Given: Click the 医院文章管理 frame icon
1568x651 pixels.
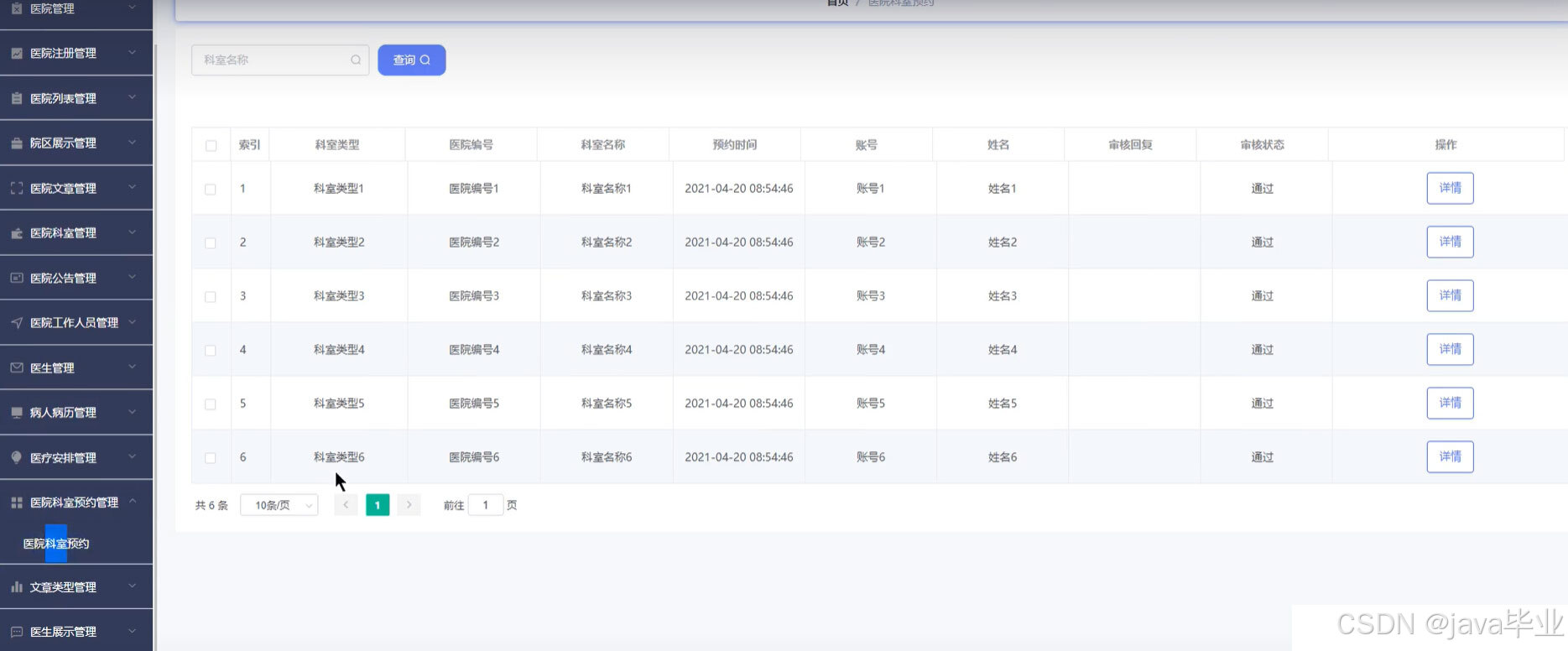Looking at the screenshot, I should coord(17,188).
